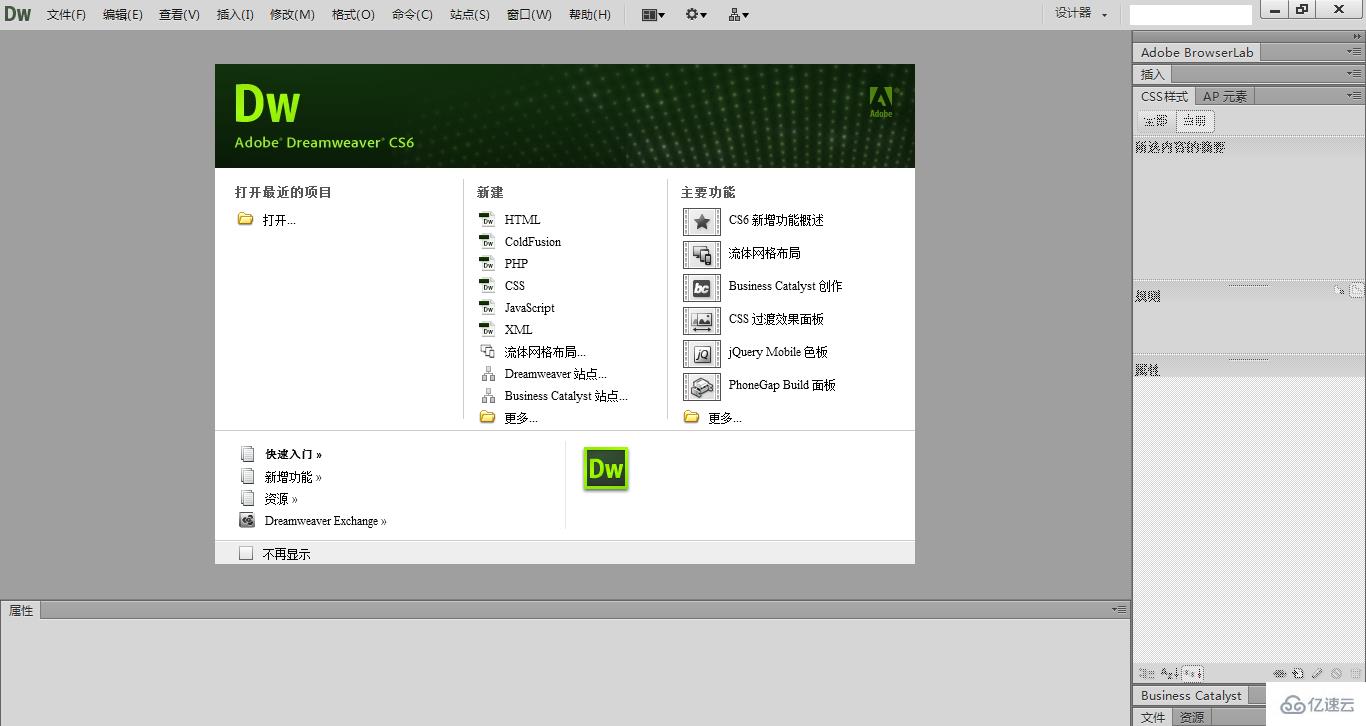Click 更多... under 主要功能 column
The height and width of the screenshot is (726, 1366).
click(x=725, y=418)
